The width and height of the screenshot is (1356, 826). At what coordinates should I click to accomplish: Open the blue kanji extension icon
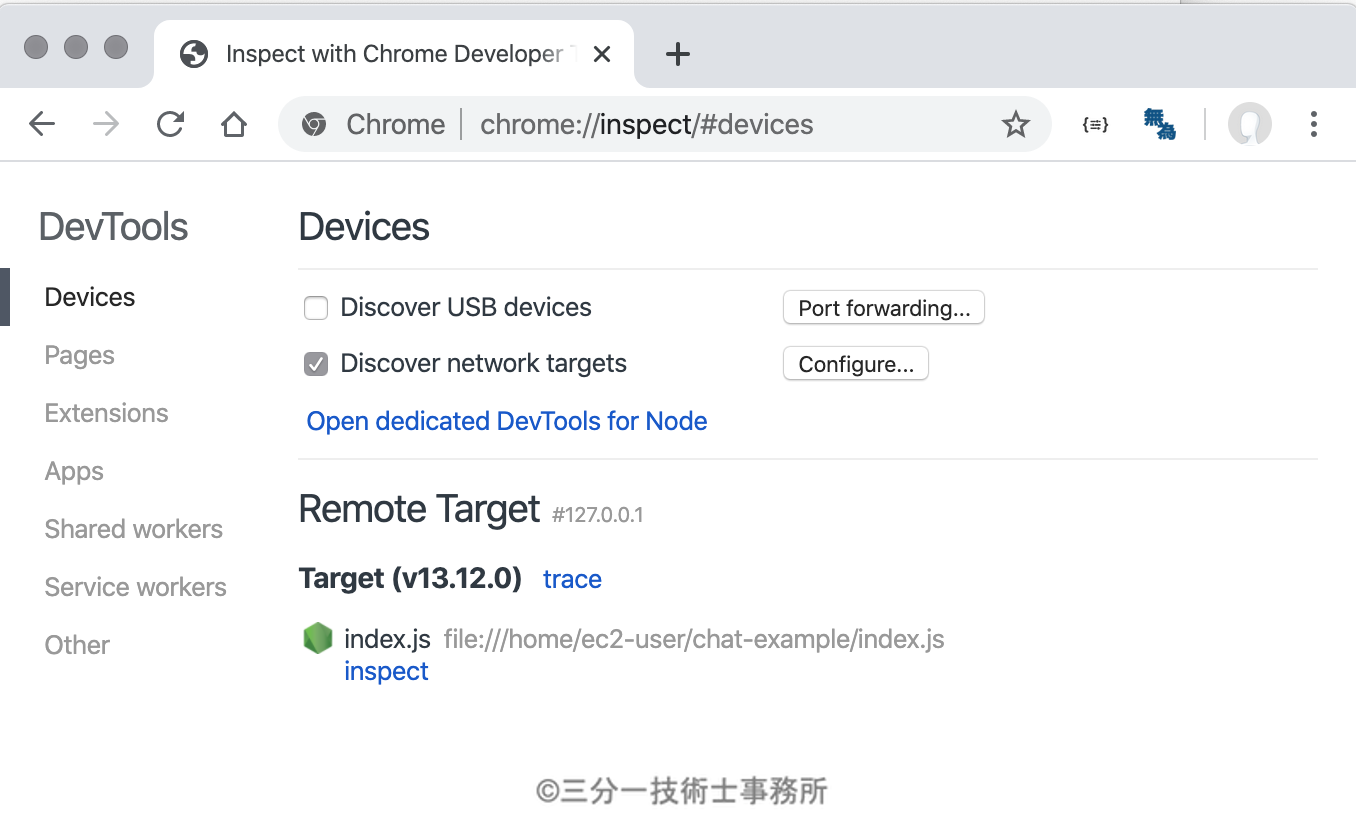(1160, 124)
